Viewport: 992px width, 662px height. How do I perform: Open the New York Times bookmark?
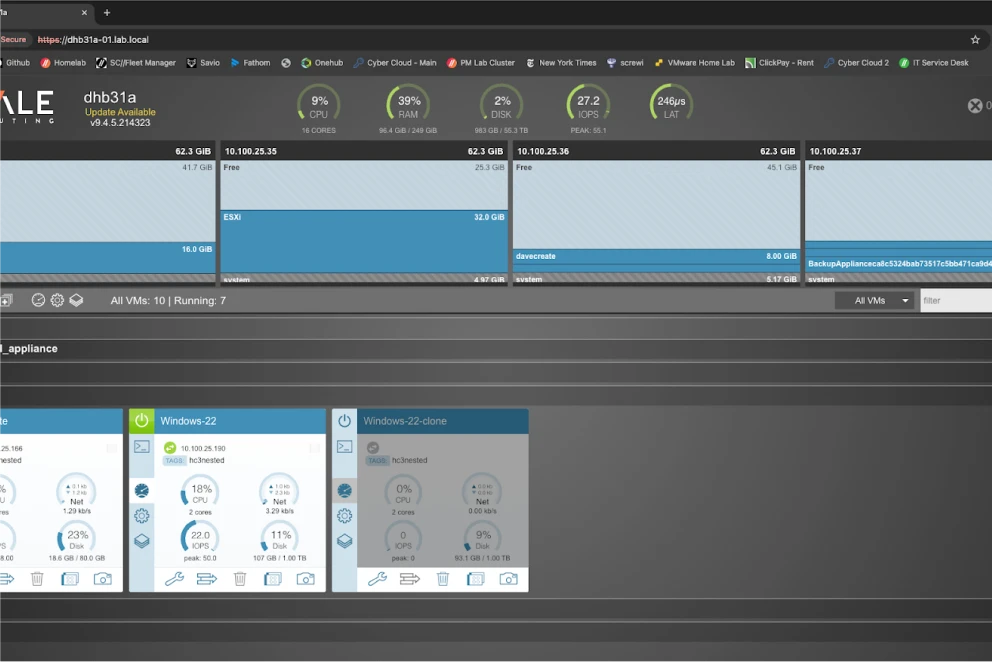pos(561,63)
